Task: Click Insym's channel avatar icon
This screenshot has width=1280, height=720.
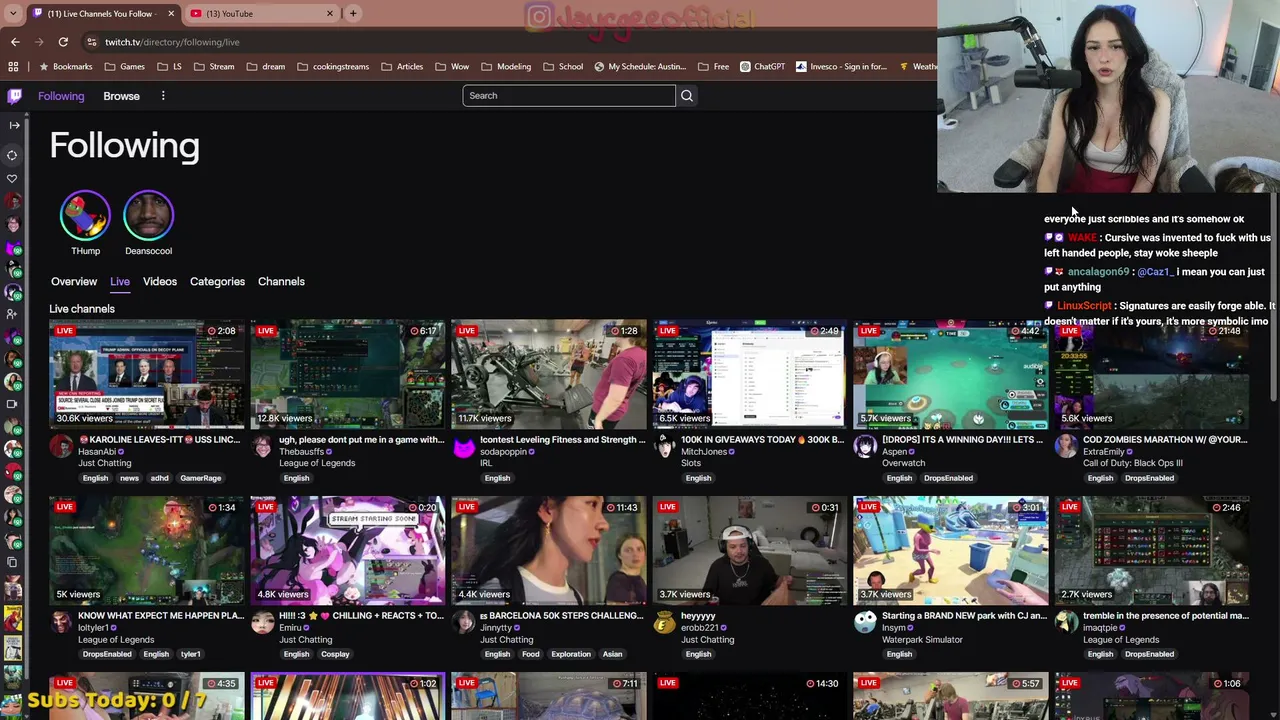Action: coord(865,623)
